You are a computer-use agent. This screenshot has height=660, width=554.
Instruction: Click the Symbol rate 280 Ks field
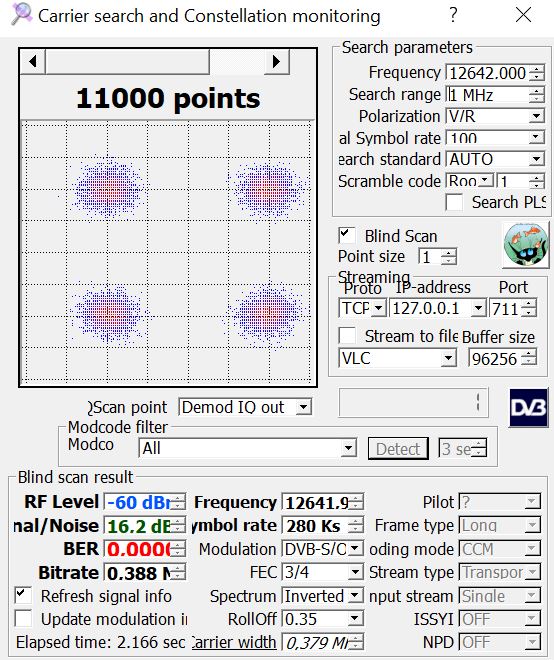tap(316, 526)
